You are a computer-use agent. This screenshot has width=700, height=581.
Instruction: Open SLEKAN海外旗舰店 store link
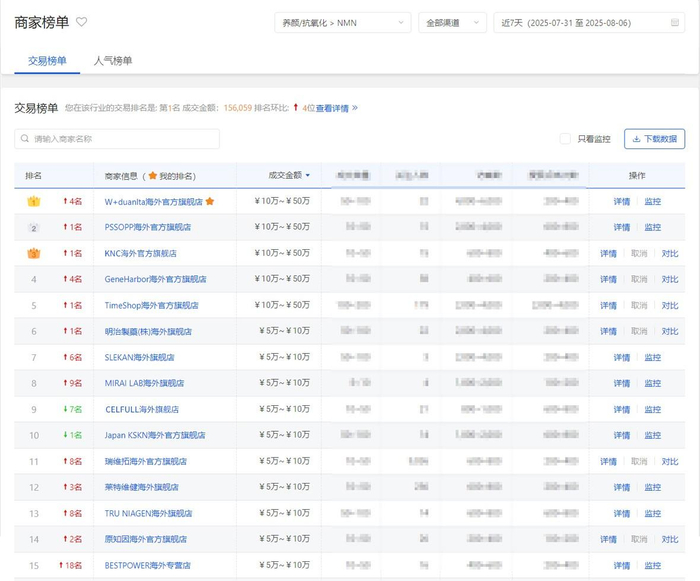(x=139, y=357)
